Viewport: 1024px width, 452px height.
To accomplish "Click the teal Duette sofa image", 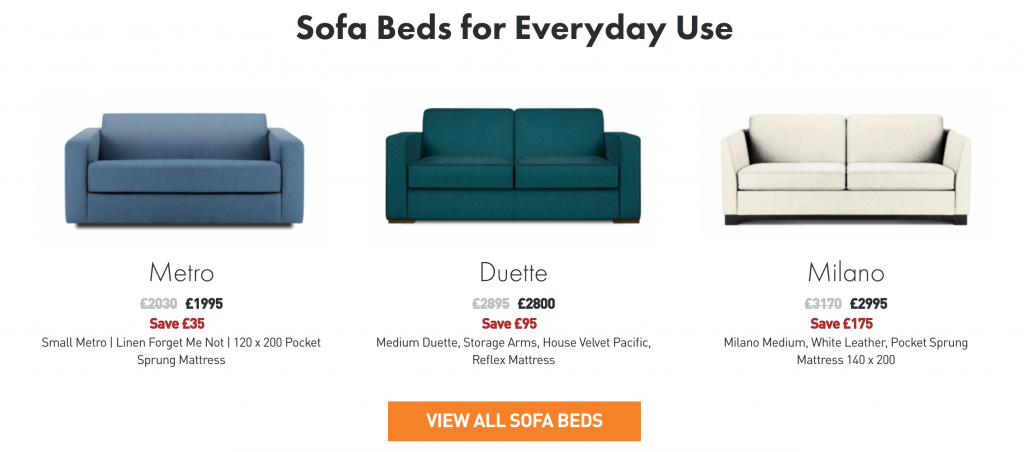I will [x=514, y=165].
